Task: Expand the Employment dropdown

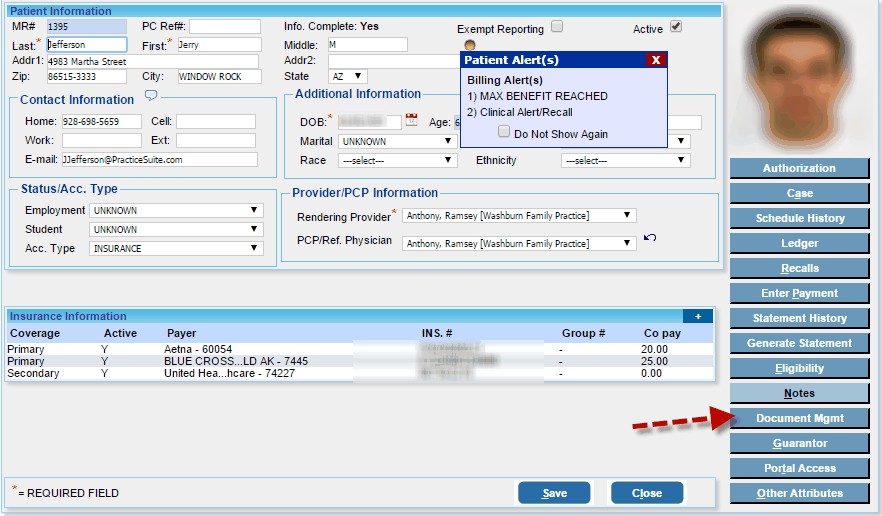Action: 176,211
